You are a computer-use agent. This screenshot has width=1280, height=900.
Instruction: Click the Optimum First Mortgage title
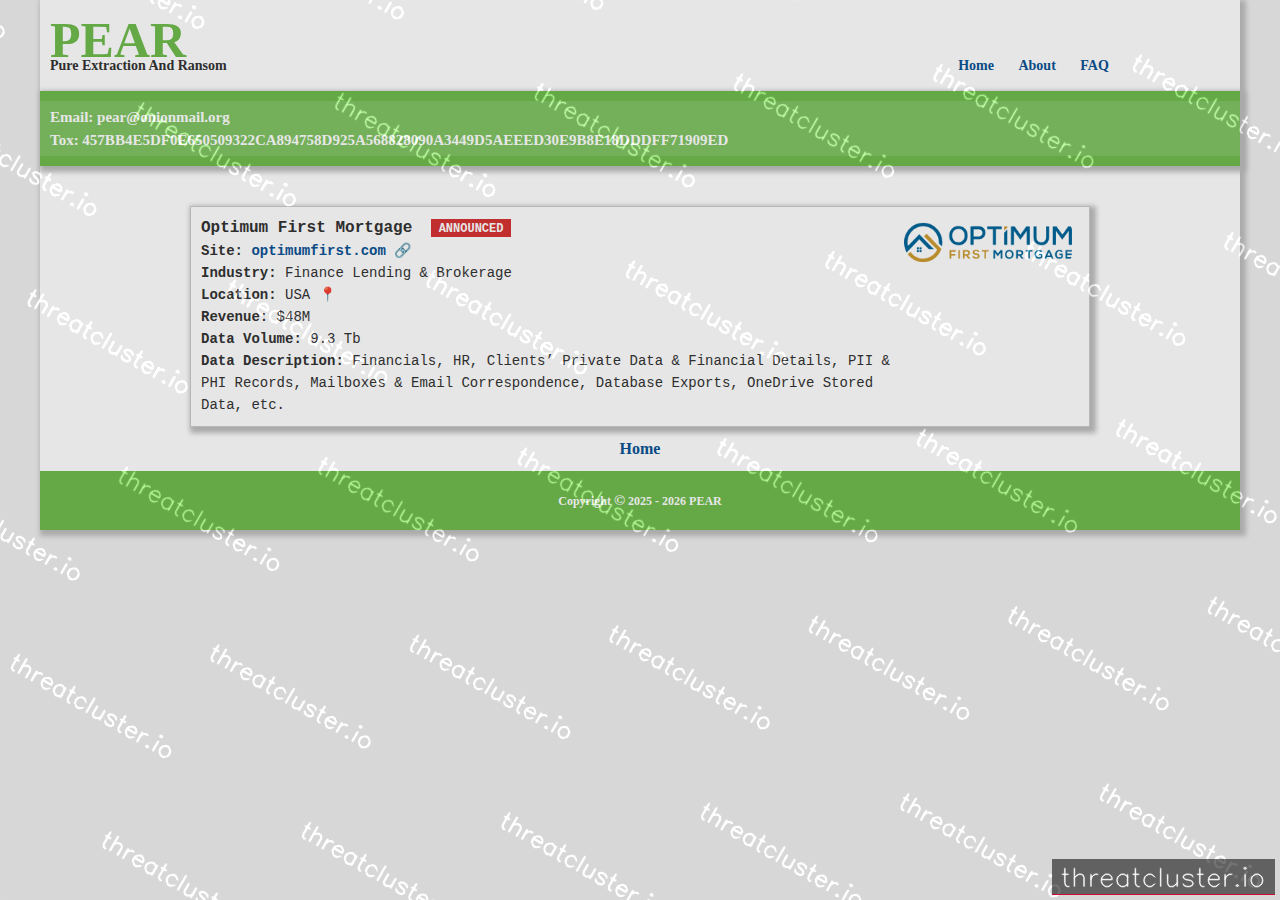point(306,228)
